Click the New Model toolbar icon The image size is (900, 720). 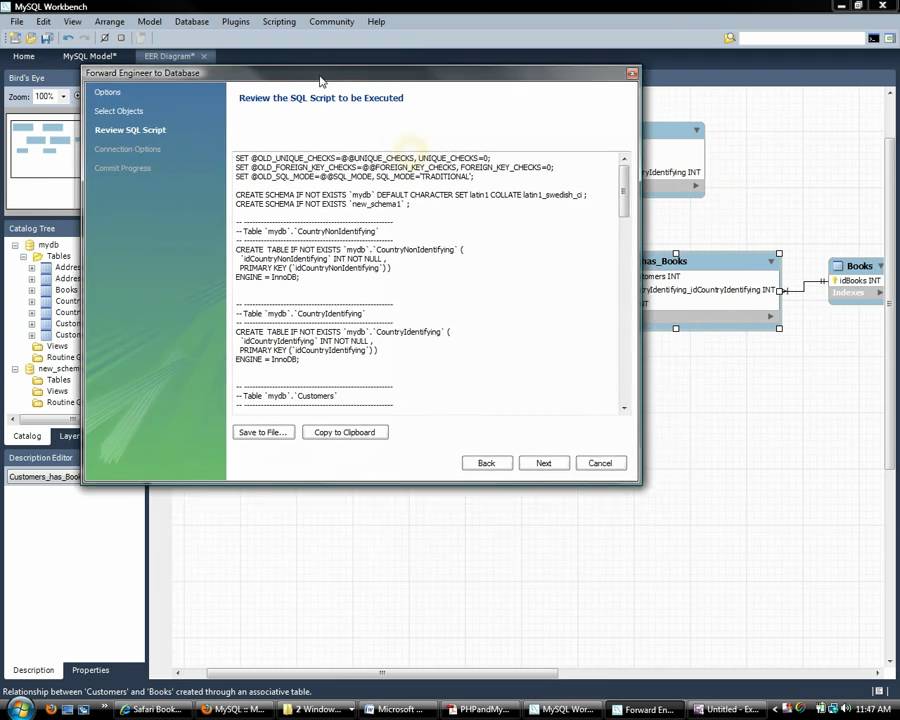15,38
